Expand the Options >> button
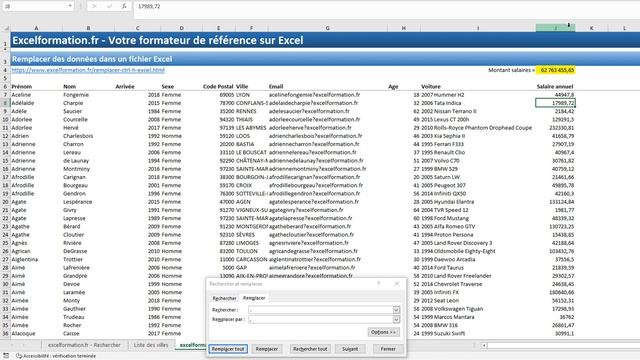640x360 pixels. [x=383, y=332]
